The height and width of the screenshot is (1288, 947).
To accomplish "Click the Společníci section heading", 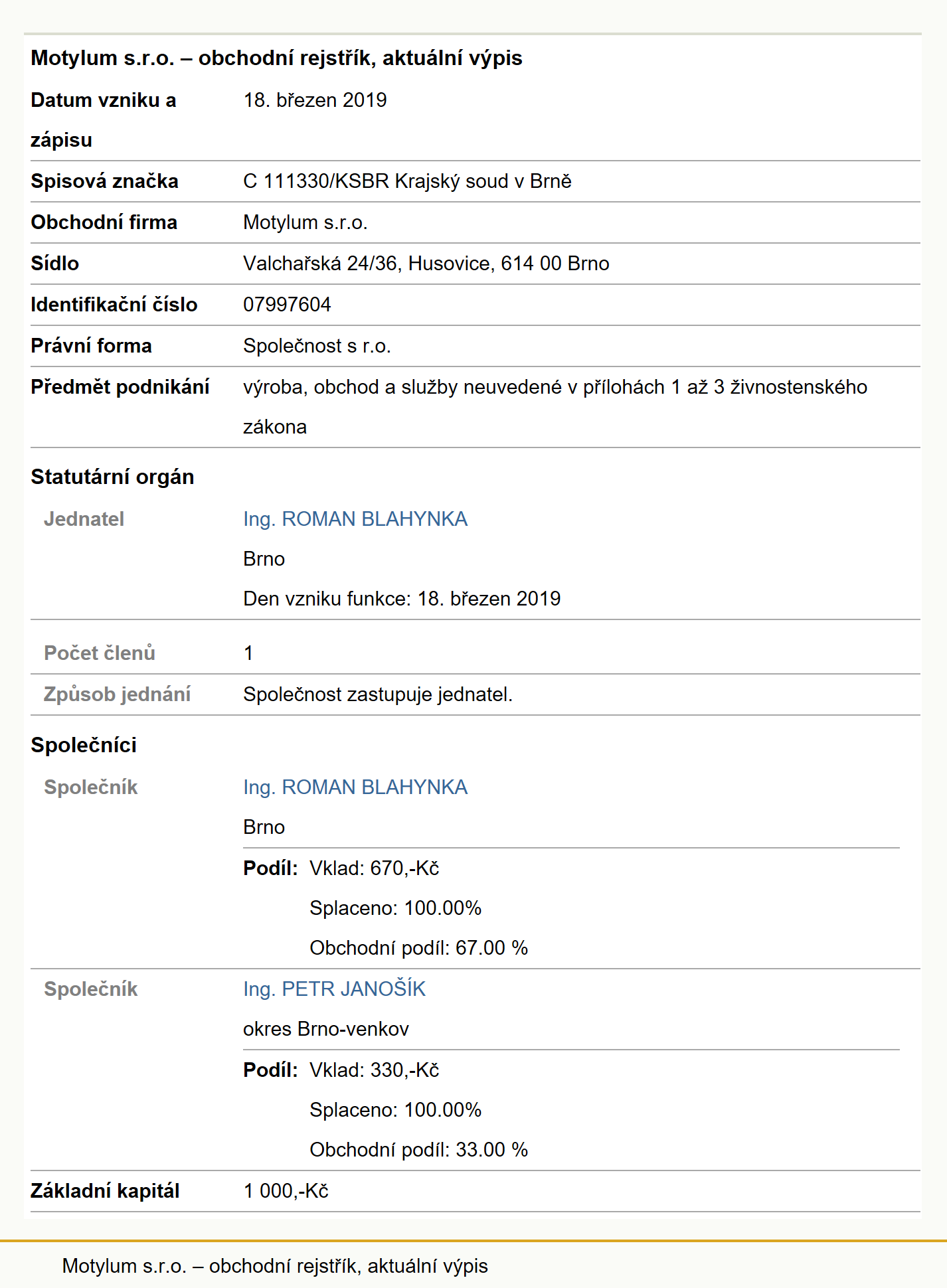I will (84, 745).
